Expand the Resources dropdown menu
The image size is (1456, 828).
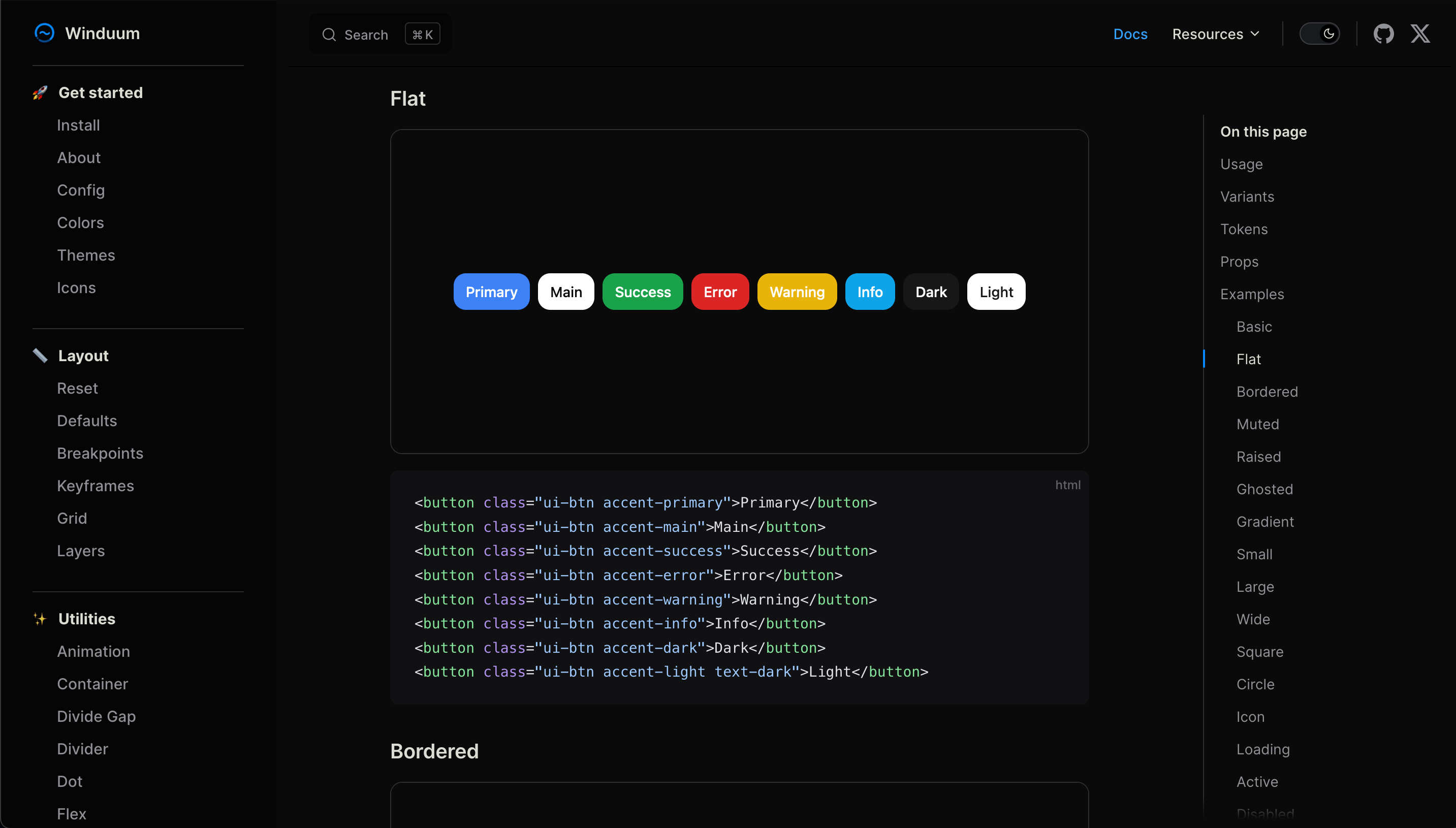[1216, 34]
